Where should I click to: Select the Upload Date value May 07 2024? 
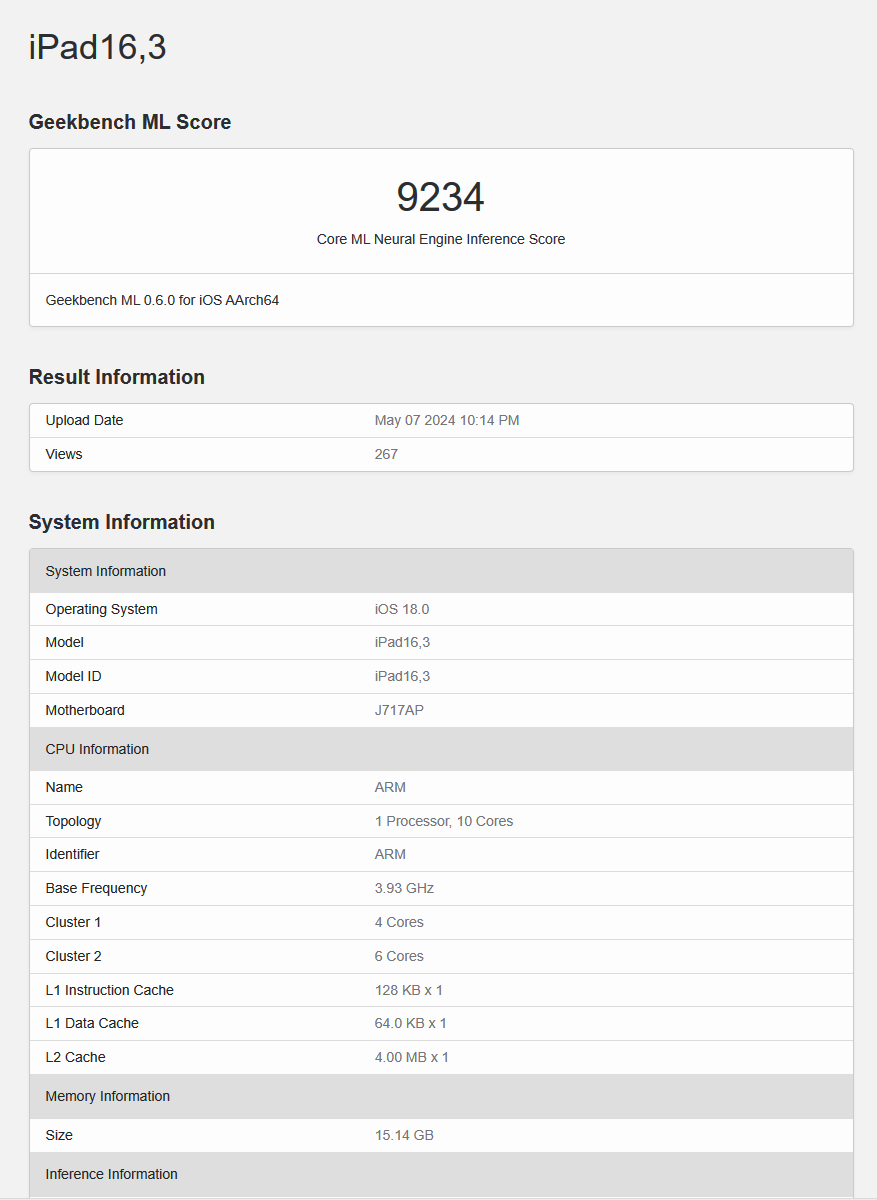pos(446,420)
